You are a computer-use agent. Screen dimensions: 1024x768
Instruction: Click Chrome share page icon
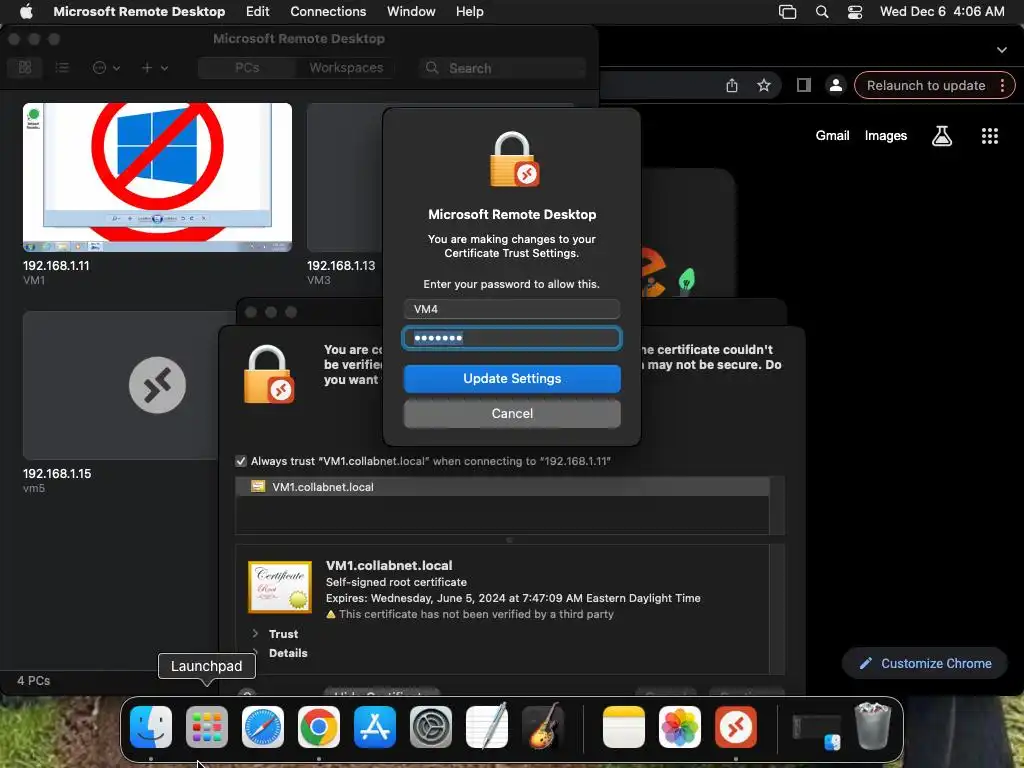pos(732,86)
